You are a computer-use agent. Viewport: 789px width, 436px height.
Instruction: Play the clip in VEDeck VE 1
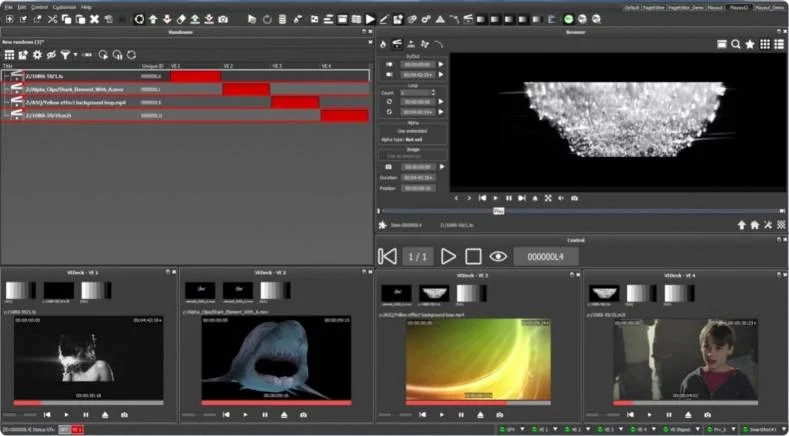pos(66,415)
